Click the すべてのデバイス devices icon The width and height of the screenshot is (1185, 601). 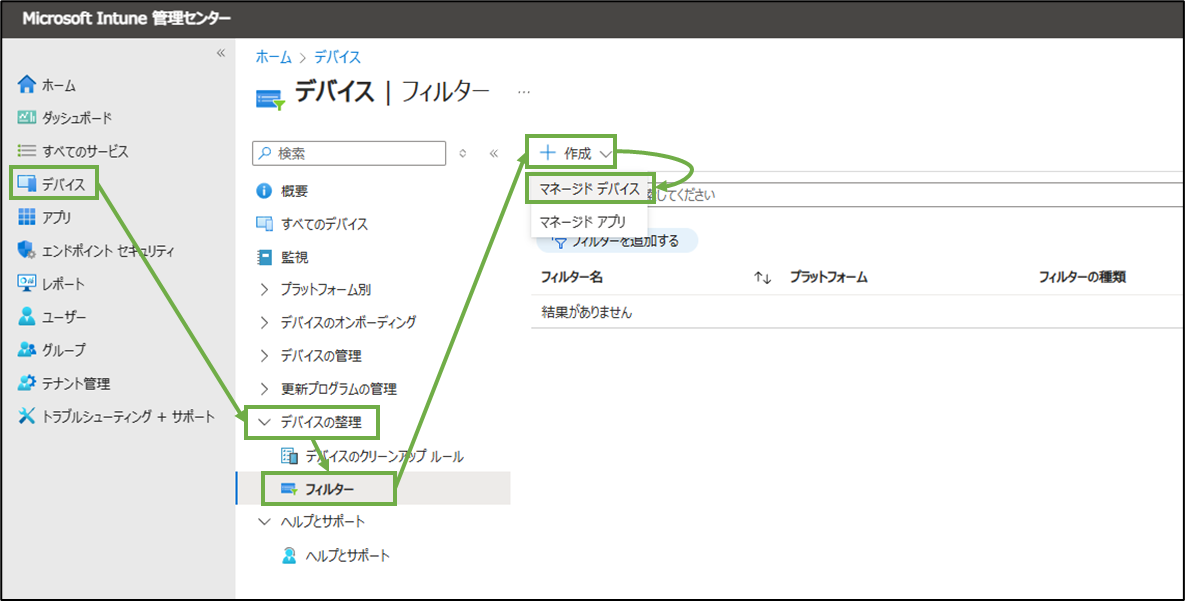click(x=264, y=224)
